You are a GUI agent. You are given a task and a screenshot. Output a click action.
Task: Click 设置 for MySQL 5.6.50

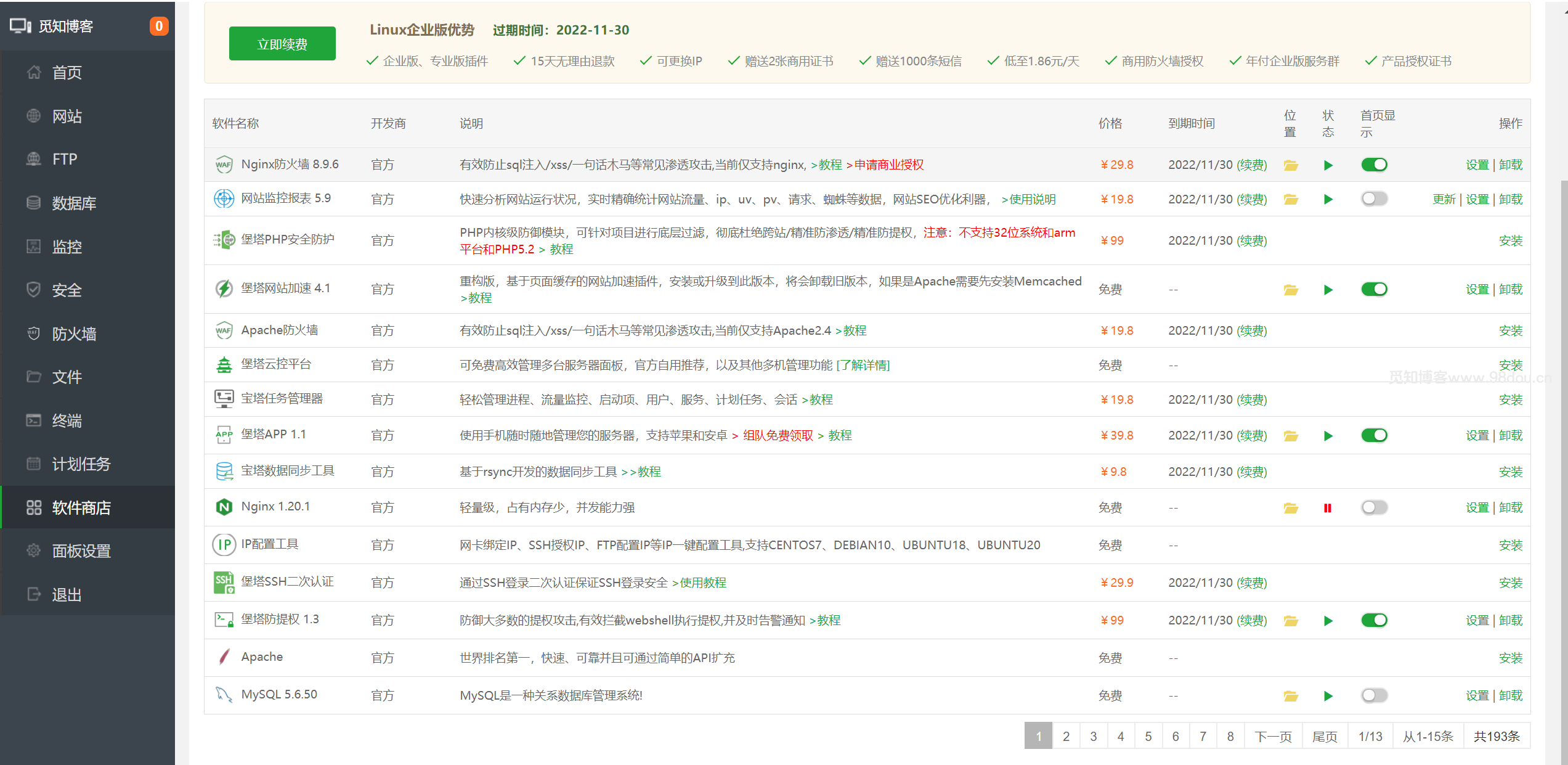pyautogui.click(x=1477, y=696)
